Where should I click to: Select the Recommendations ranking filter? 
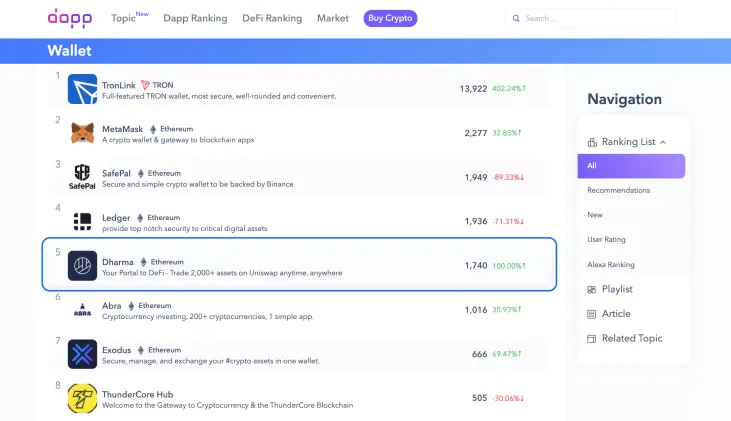pyautogui.click(x=619, y=190)
